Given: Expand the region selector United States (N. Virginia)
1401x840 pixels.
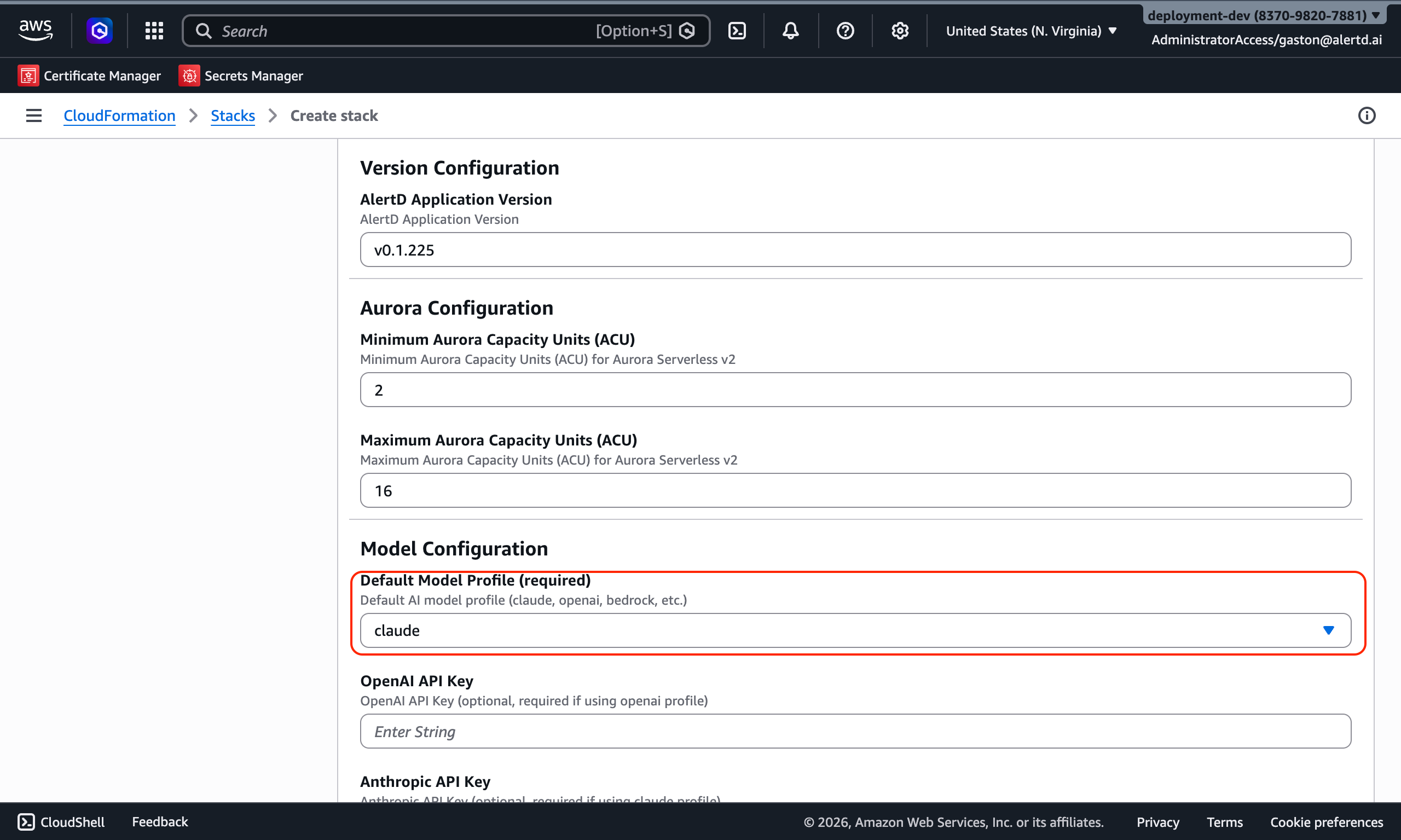Looking at the screenshot, I should [x=1032, y=31].
